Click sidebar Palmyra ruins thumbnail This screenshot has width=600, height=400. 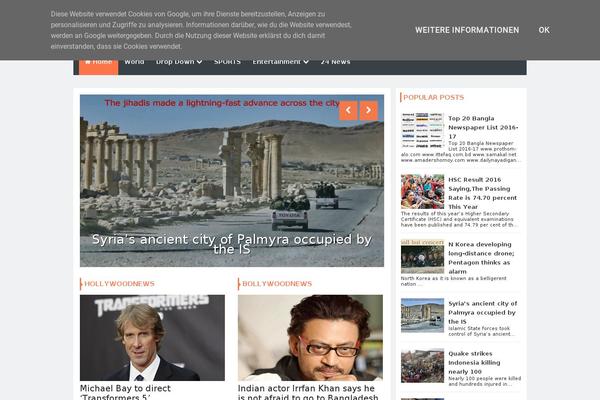coord(422,315)
